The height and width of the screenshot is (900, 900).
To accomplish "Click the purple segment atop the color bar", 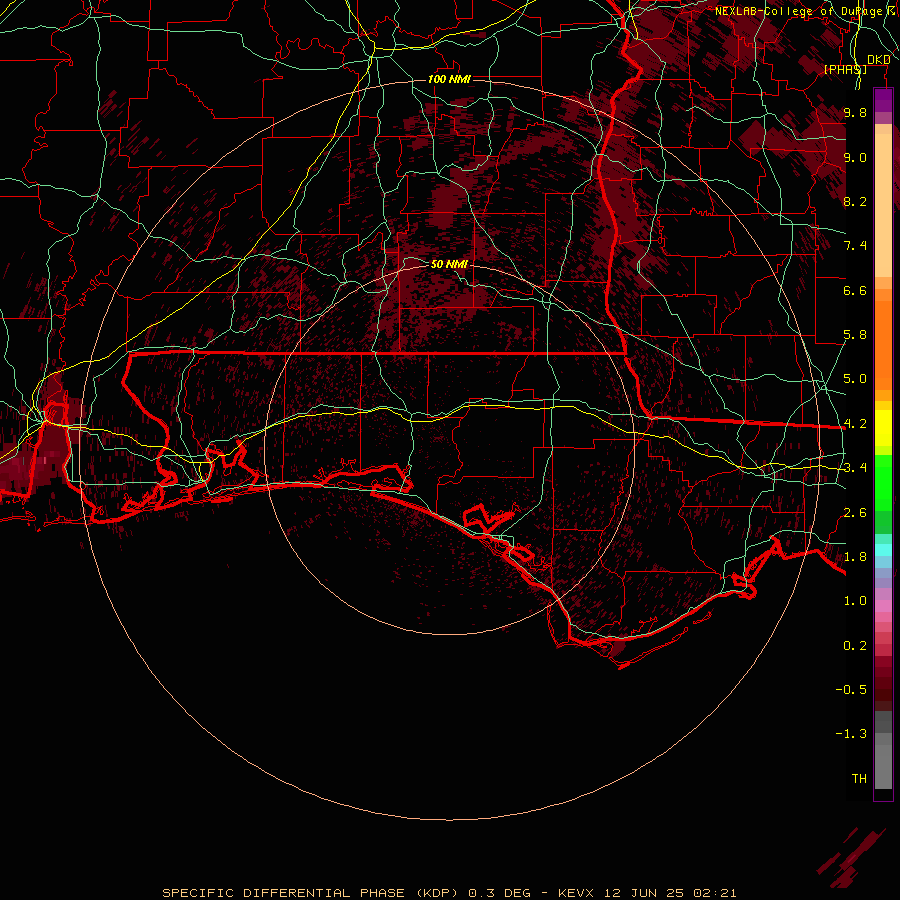I will coord(883,100).
